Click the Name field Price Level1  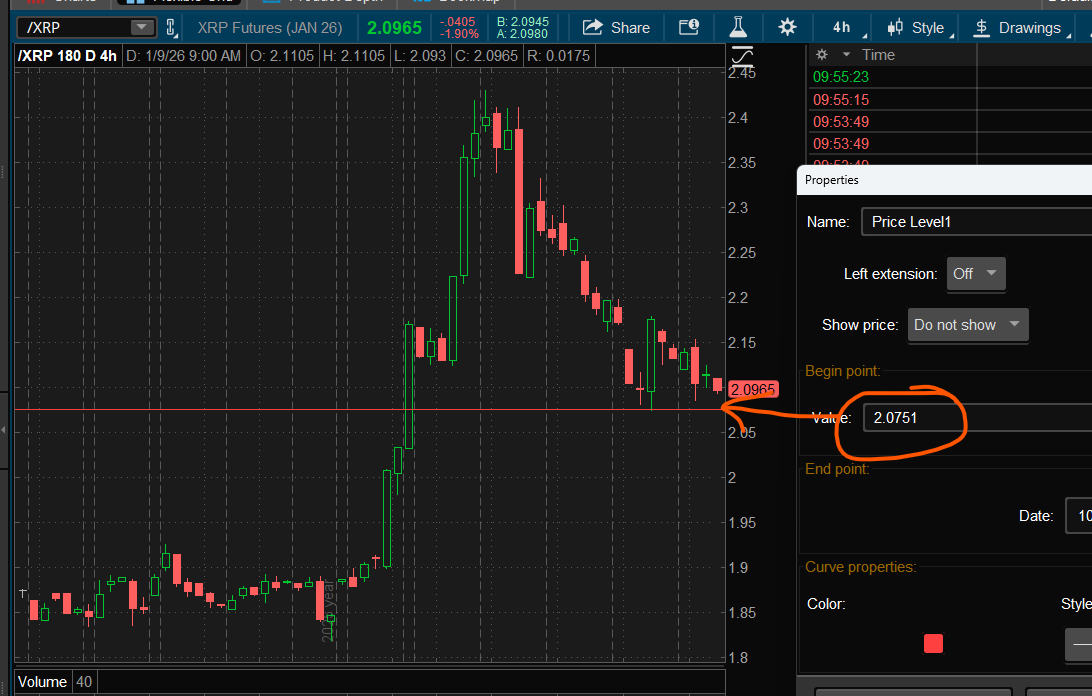click(976, 222)
